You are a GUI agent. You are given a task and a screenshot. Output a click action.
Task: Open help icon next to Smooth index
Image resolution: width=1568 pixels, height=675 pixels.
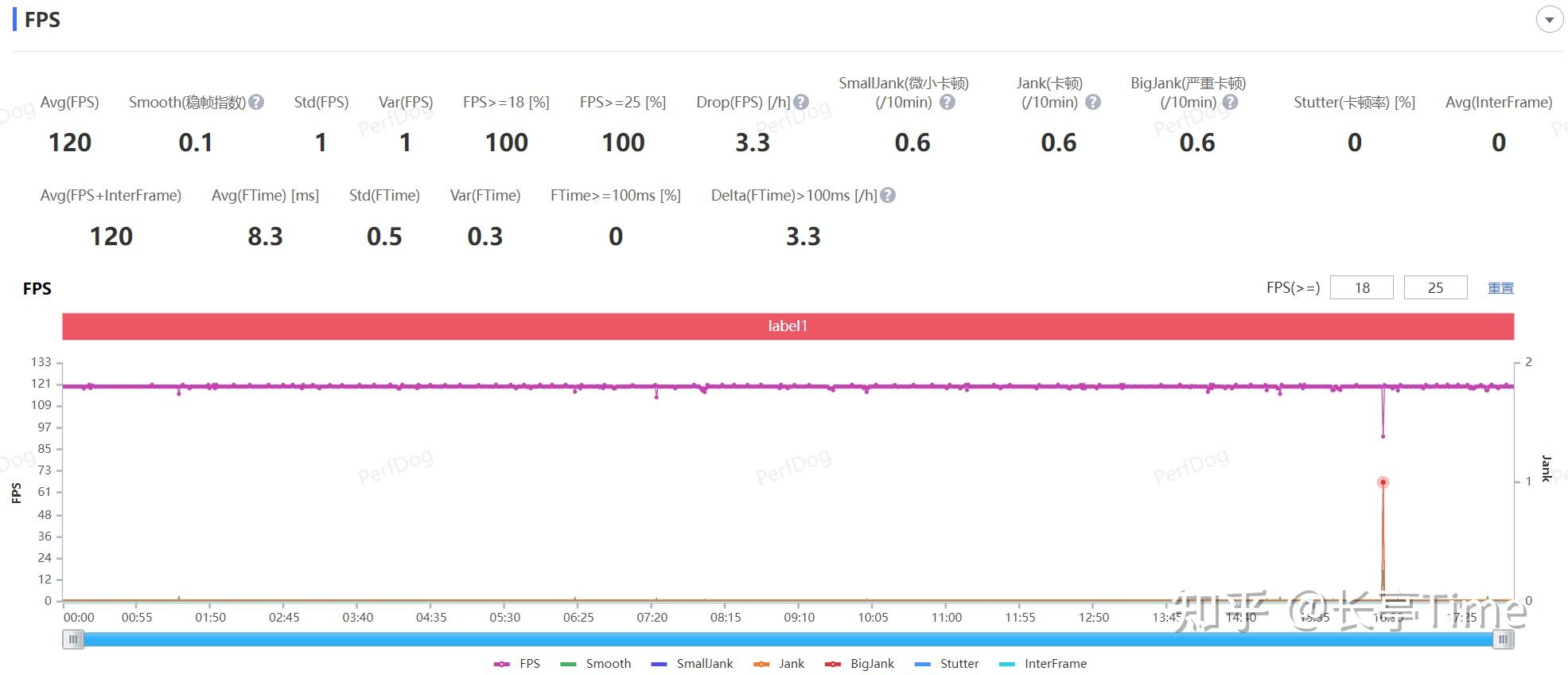click(x=256, y=102)
